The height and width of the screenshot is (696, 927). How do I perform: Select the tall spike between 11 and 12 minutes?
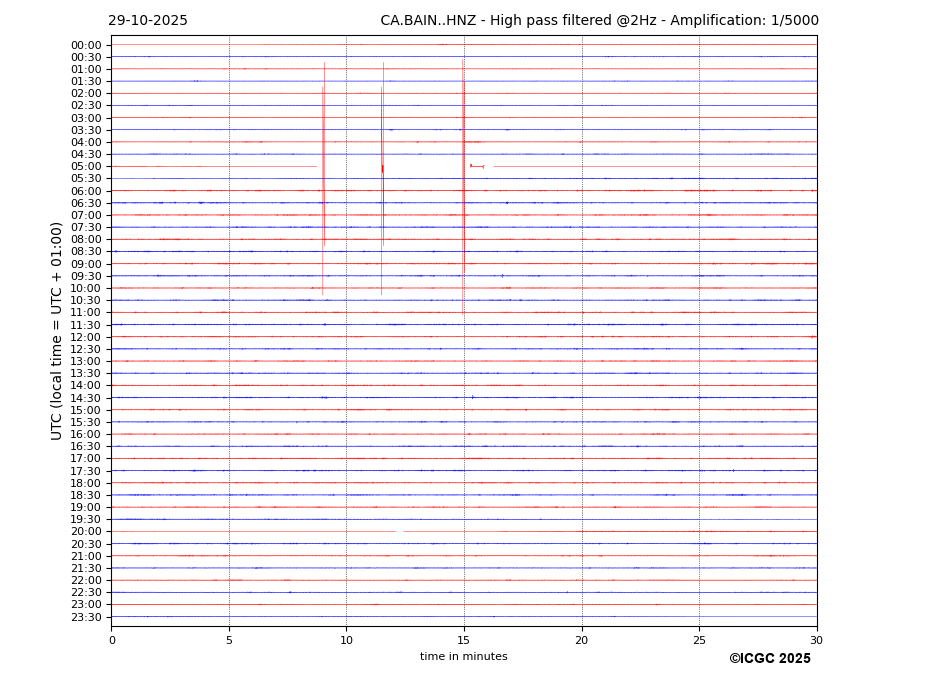point(382,170)
